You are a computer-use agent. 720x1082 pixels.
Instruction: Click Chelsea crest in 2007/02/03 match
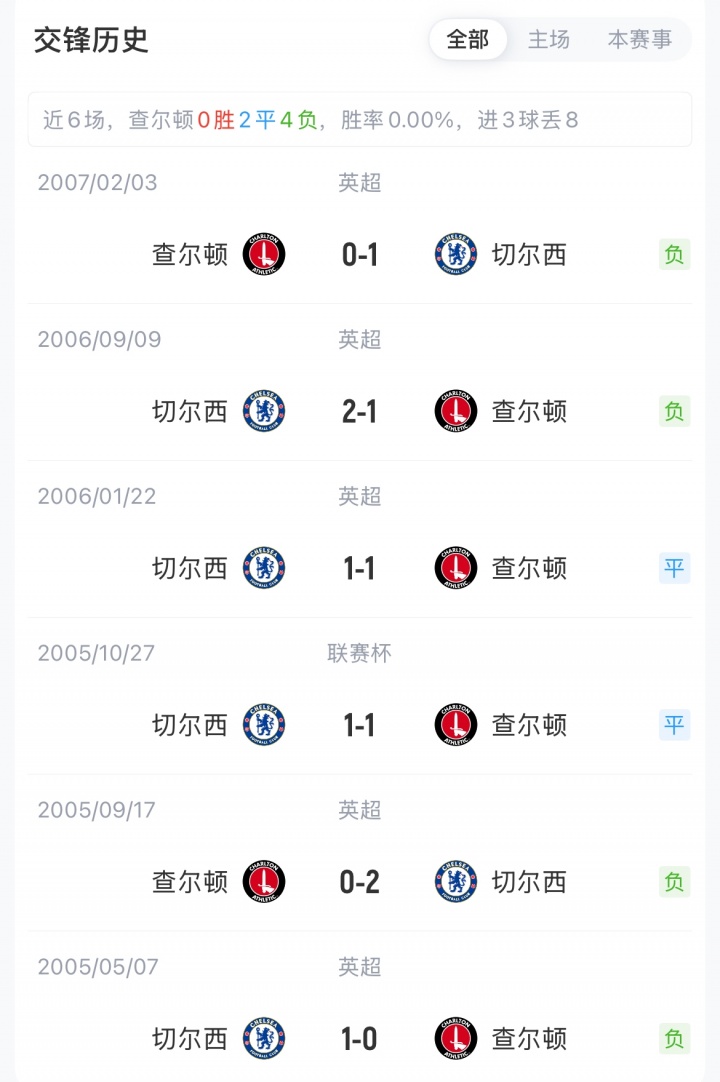(456, 255)
